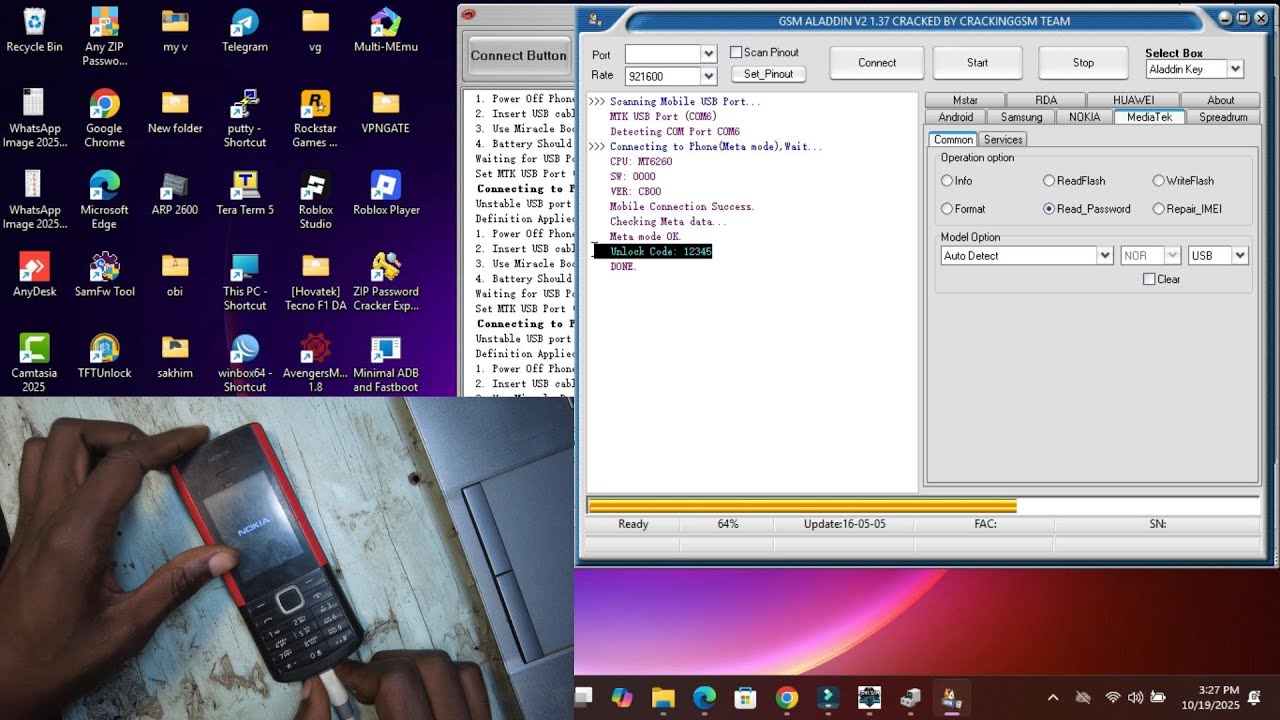Open Any ZIP Password desktop shortcut
This screenshot has height=720, width=1280.
[105, 37]
